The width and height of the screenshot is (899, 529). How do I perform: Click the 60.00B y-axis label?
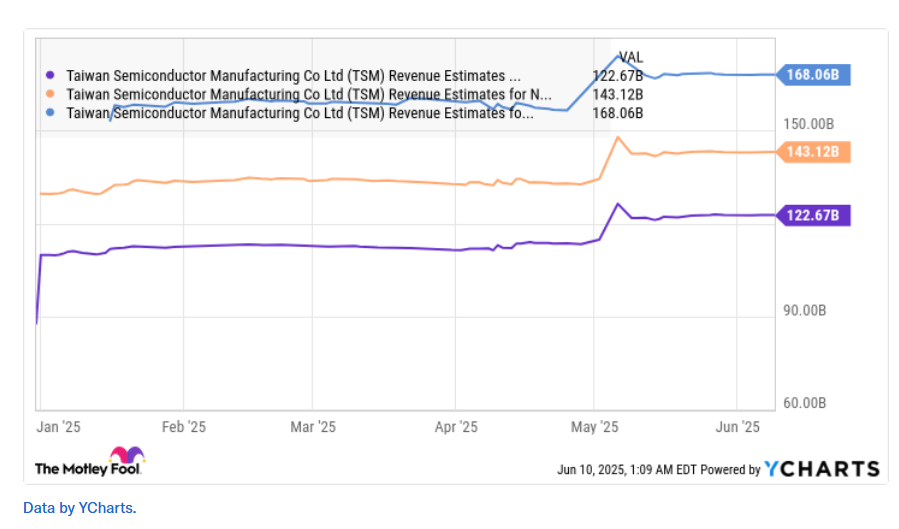[x=805, y=403]
